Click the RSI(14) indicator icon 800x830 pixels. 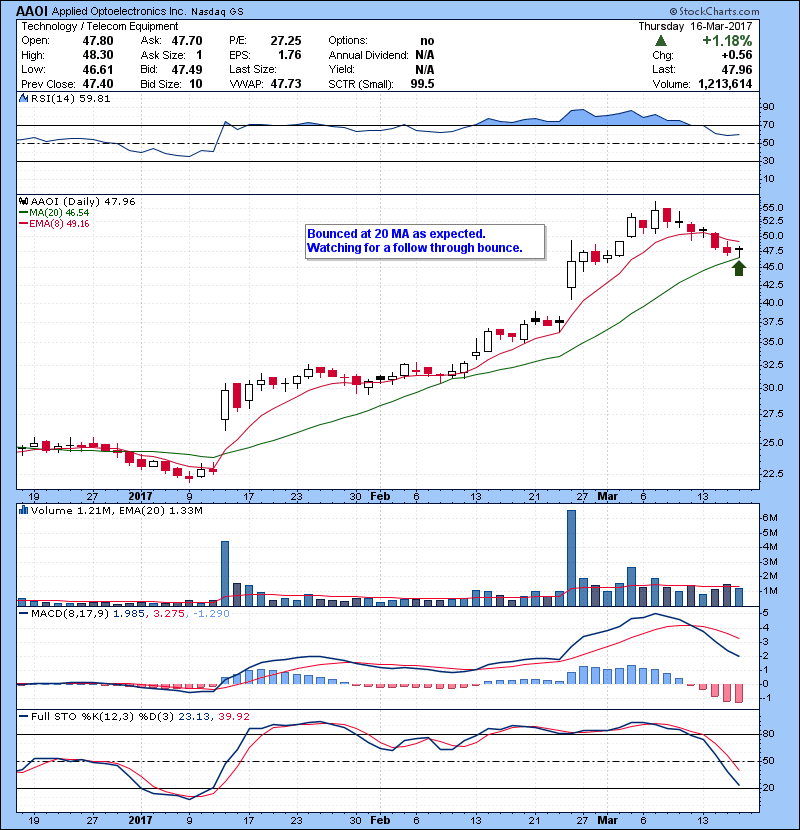point(23,98)
